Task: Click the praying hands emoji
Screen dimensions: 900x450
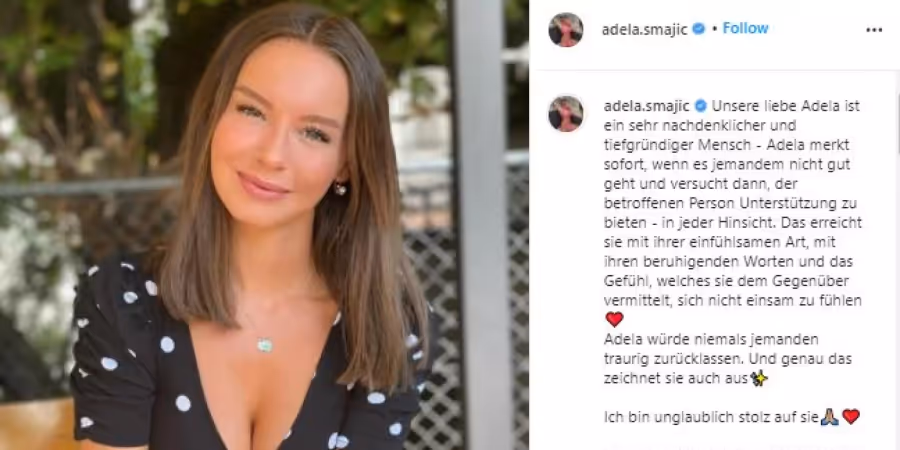Action: tap(829, 417)
